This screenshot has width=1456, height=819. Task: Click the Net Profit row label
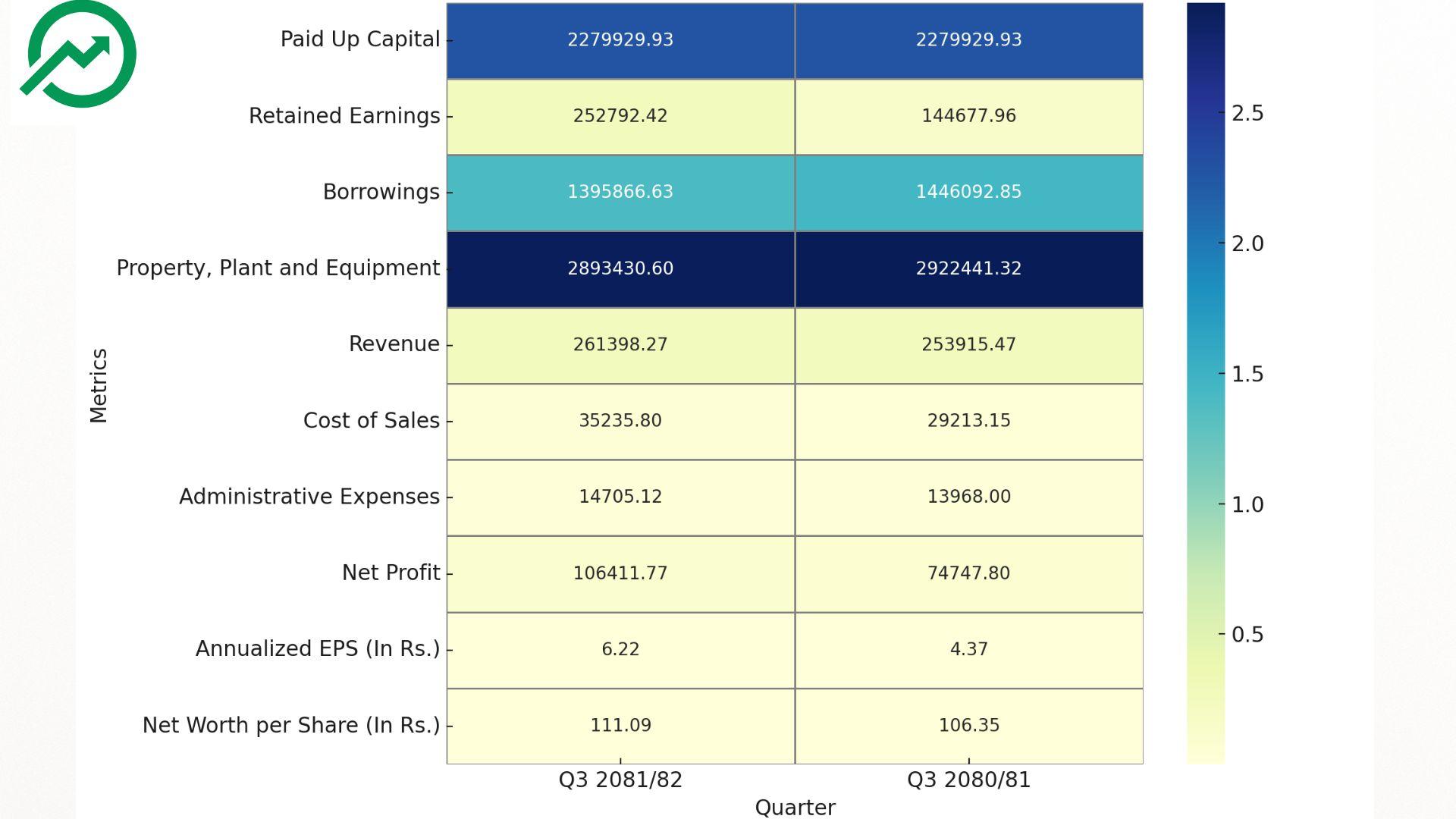(391, 573)
